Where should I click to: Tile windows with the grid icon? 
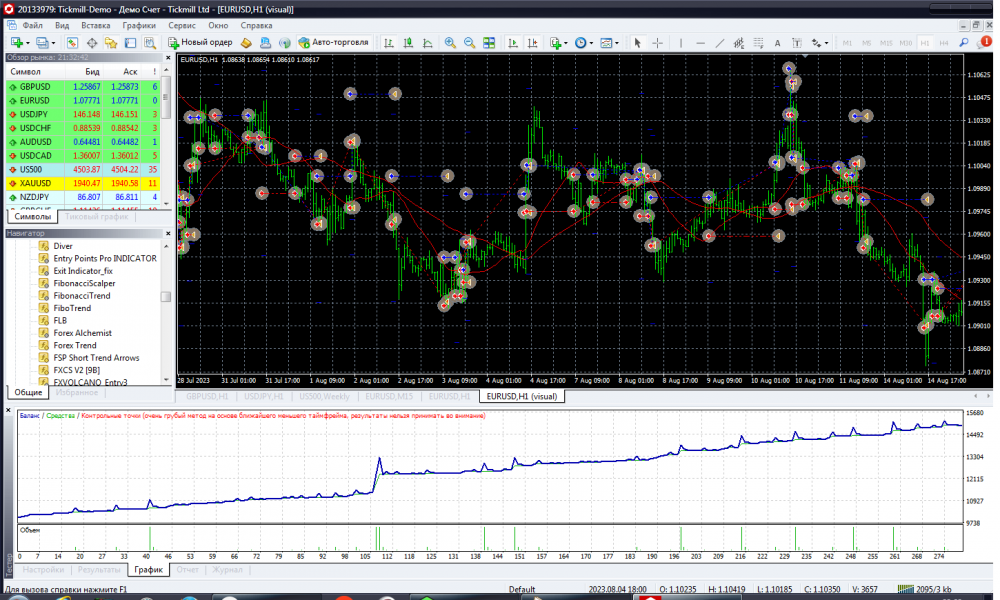point(489,43)
